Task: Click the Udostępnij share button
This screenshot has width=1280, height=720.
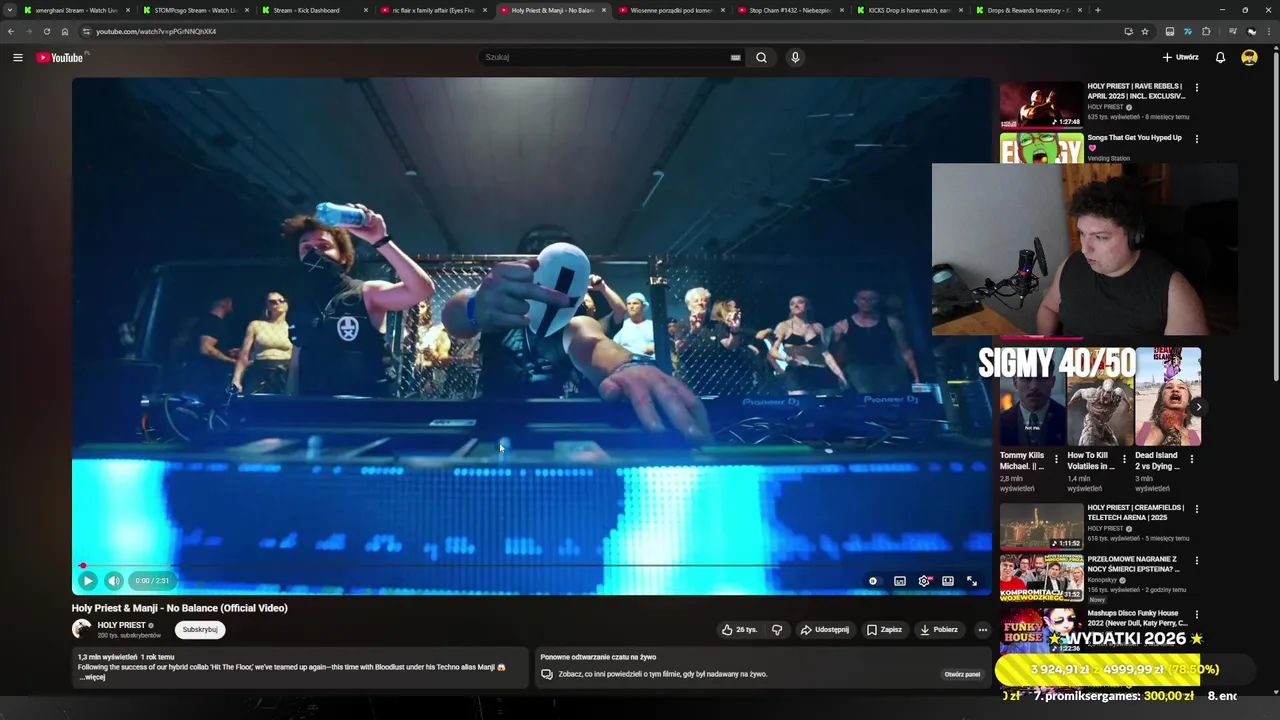Action: pos(825,630)
